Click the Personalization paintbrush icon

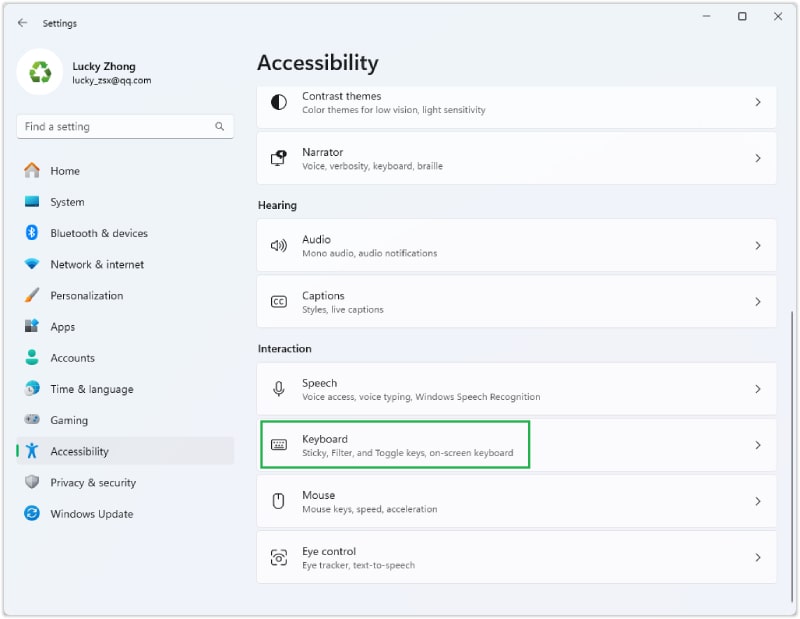32,295
